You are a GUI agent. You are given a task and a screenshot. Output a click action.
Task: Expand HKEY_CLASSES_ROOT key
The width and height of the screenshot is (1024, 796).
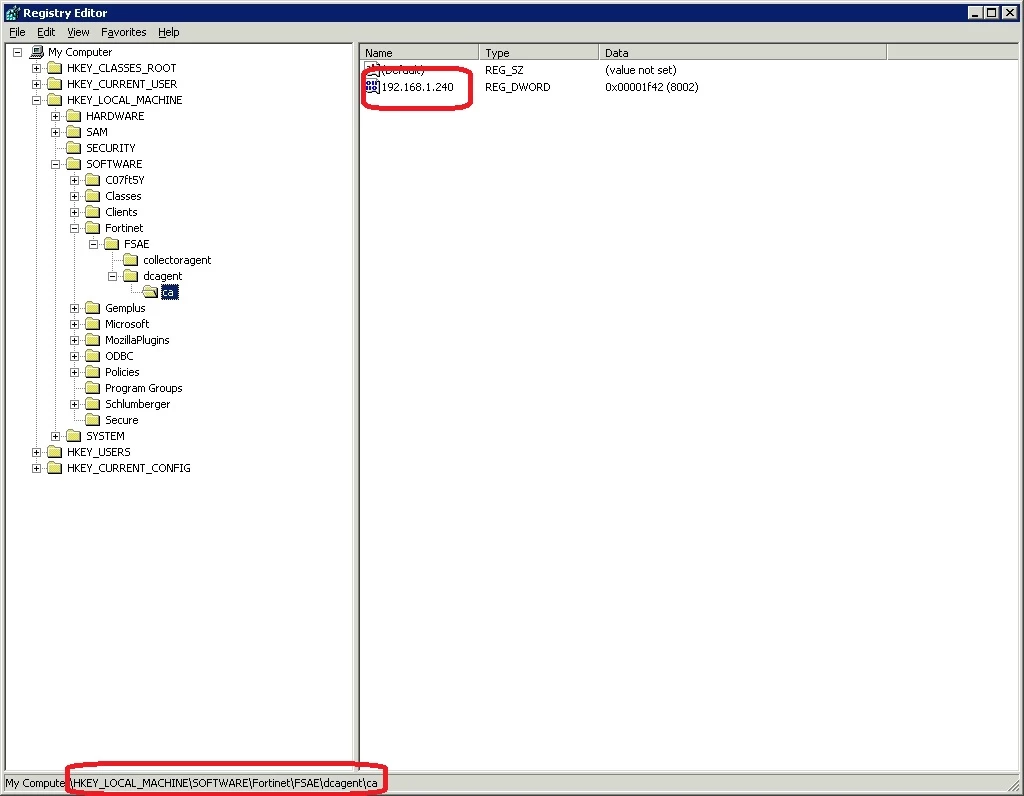coord(37,68)
